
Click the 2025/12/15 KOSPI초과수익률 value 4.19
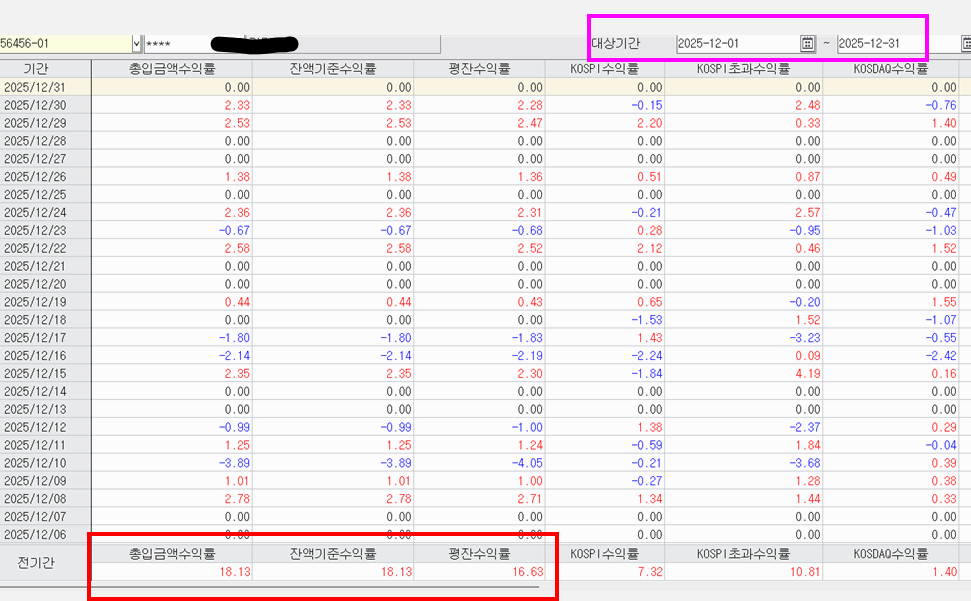coord(808,375)
